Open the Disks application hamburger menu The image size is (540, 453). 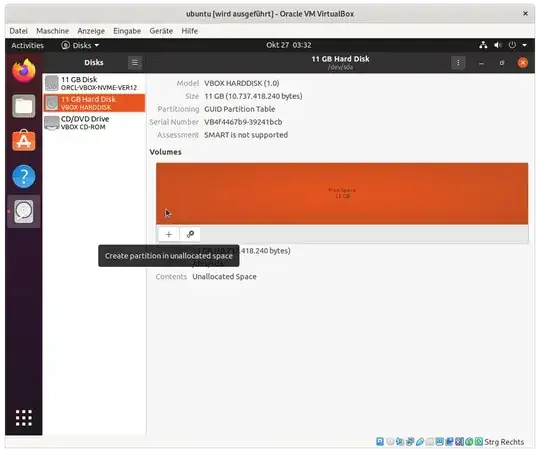click(x=135, y=63)
